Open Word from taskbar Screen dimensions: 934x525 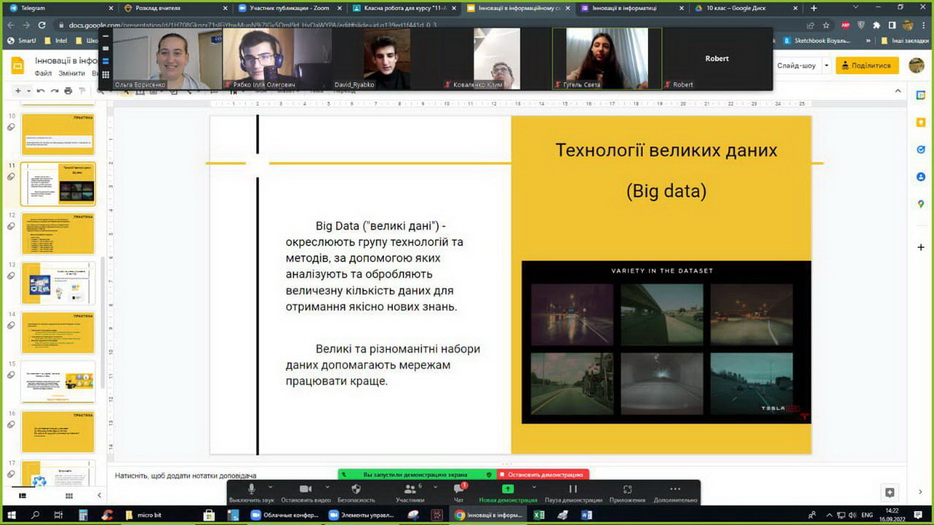pos(586,515)
